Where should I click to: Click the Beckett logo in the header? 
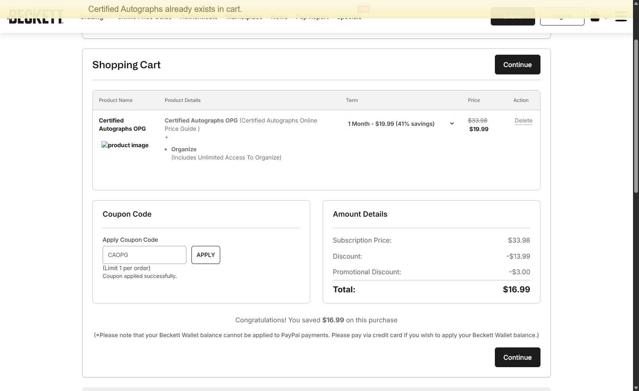[x=36, y=17]
